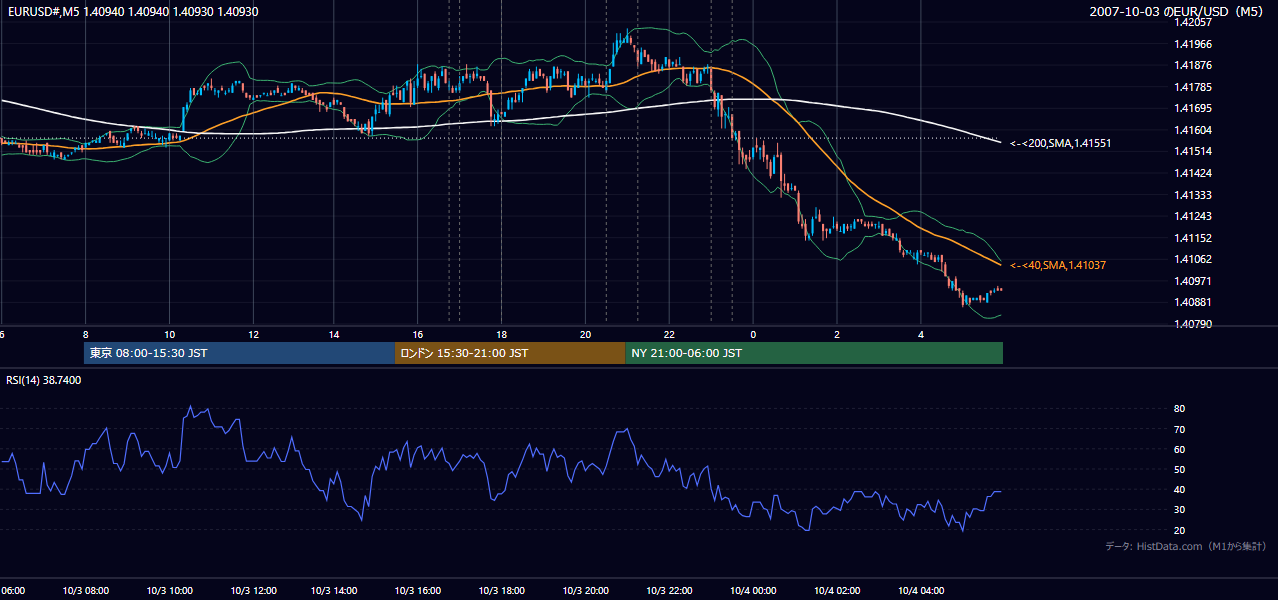Click price axis value 1.41785
This screenshot has height=600, width=1278.
[x=1193, y=87]
